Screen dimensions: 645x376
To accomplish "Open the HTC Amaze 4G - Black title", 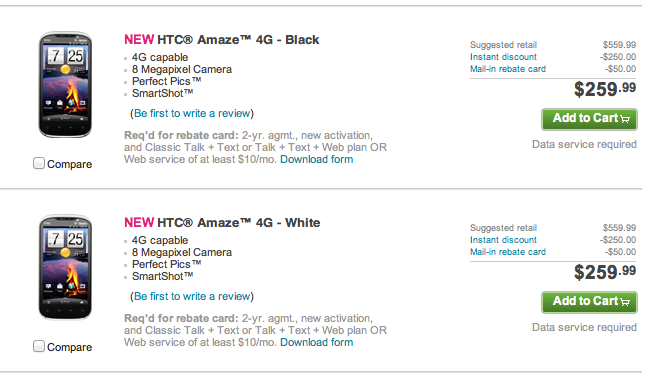I will point(238,40).
